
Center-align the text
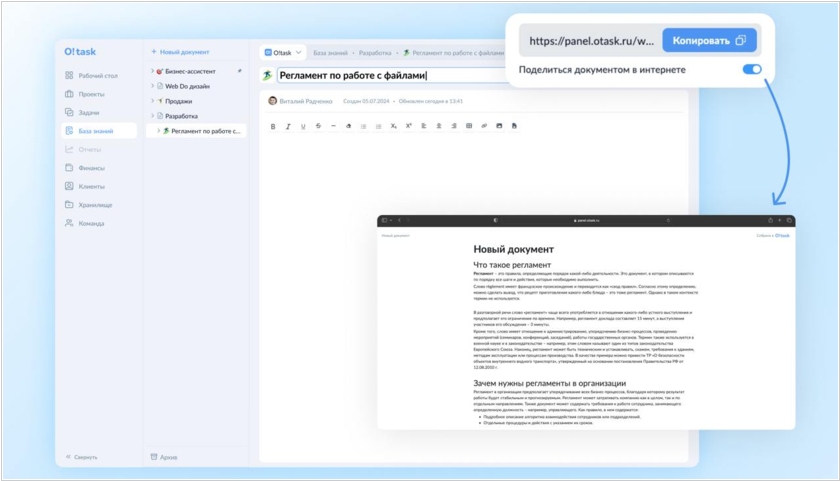click(x=439, y=126)
